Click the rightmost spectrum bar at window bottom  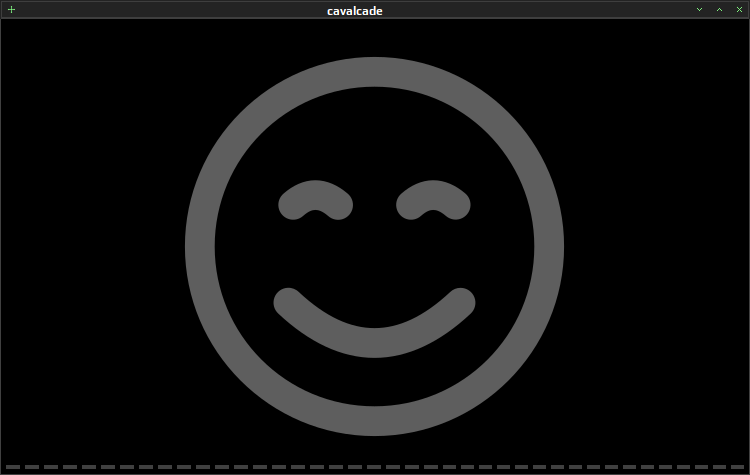coord(737,467)
